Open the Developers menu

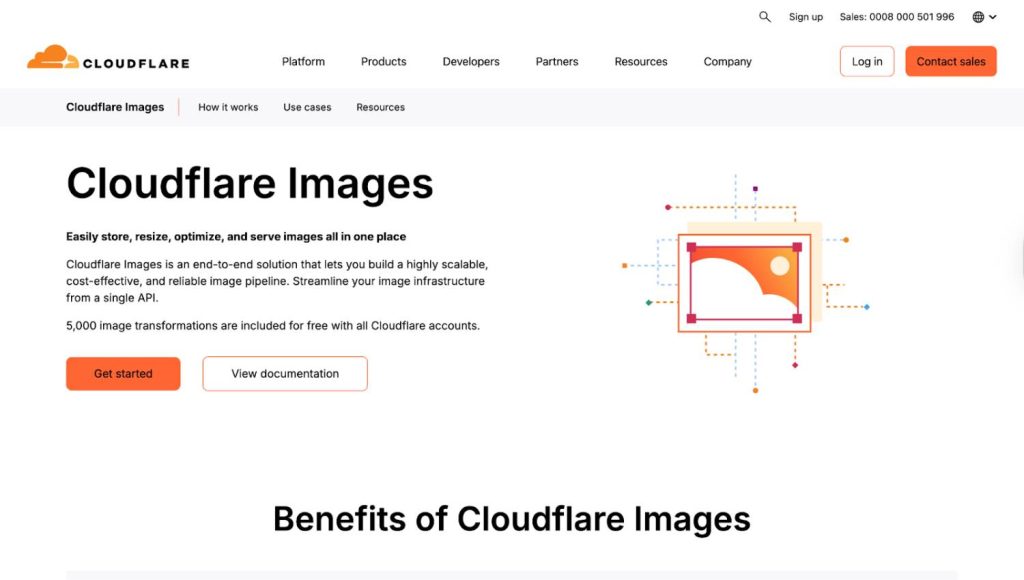click(470, 61)
